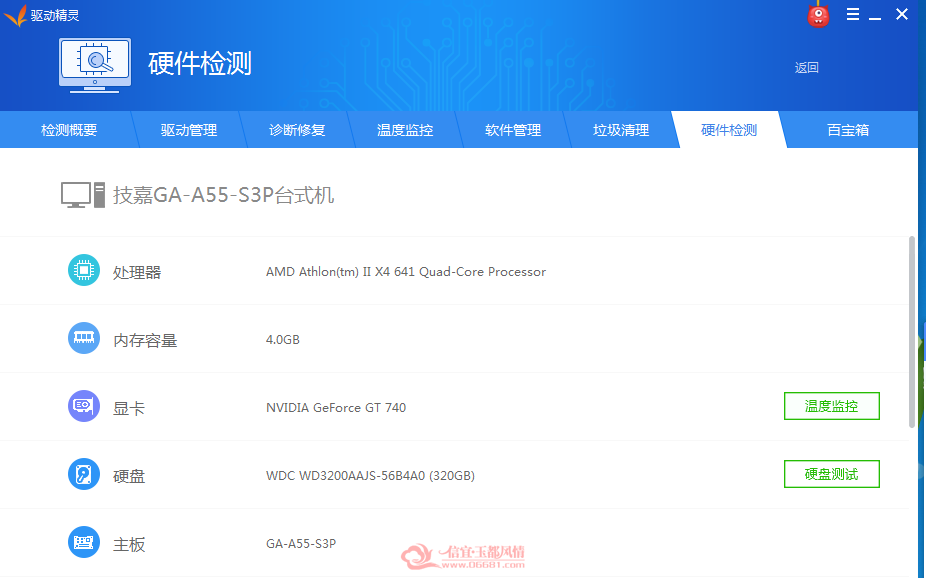This screenshot has width=926, height=578.
Task: Select the 硬件检测 tab
Action: (729, 130)
